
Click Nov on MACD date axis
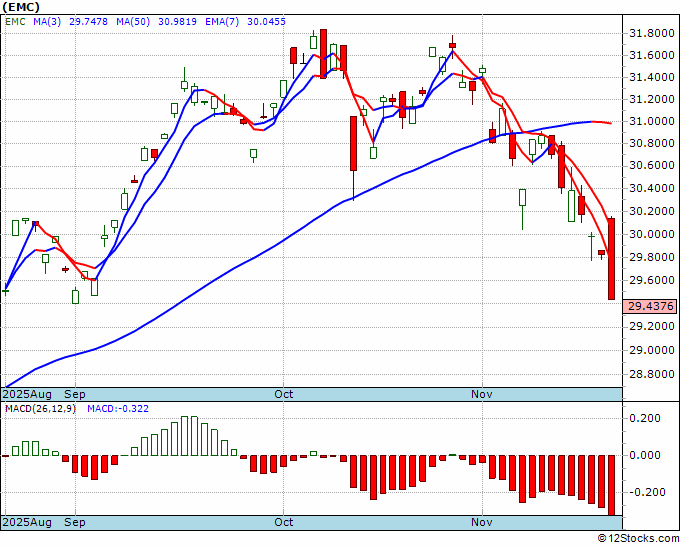click(x=482, y=522)
